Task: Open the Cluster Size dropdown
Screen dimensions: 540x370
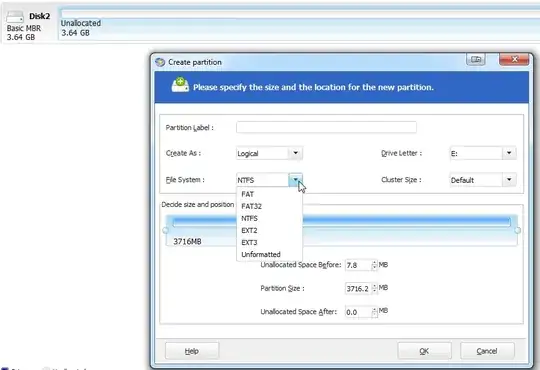Action: pyautogui.click(x=509, y=179)
